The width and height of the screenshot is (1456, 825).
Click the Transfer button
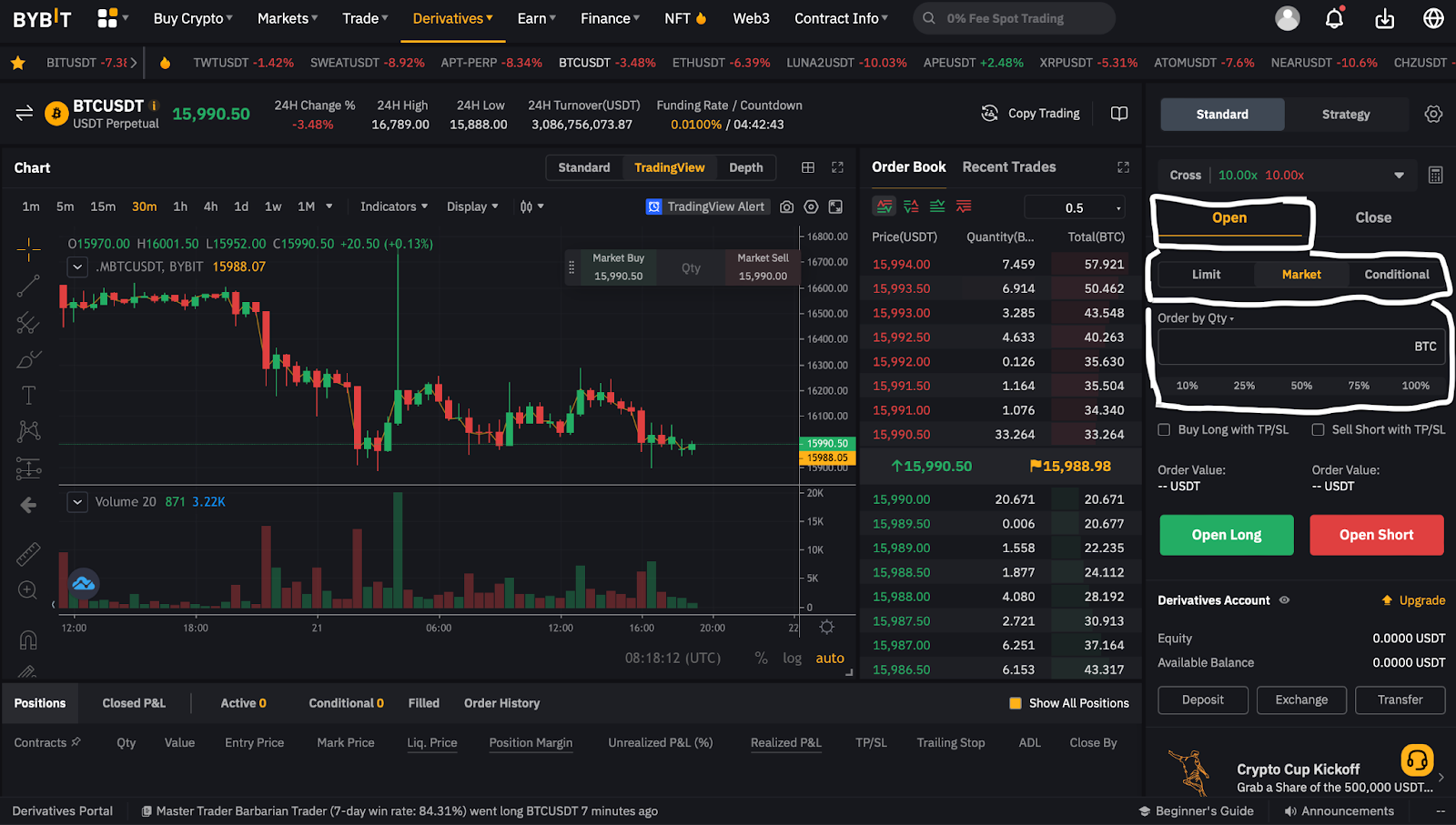pyautogui.click(x=1400, y=699)
